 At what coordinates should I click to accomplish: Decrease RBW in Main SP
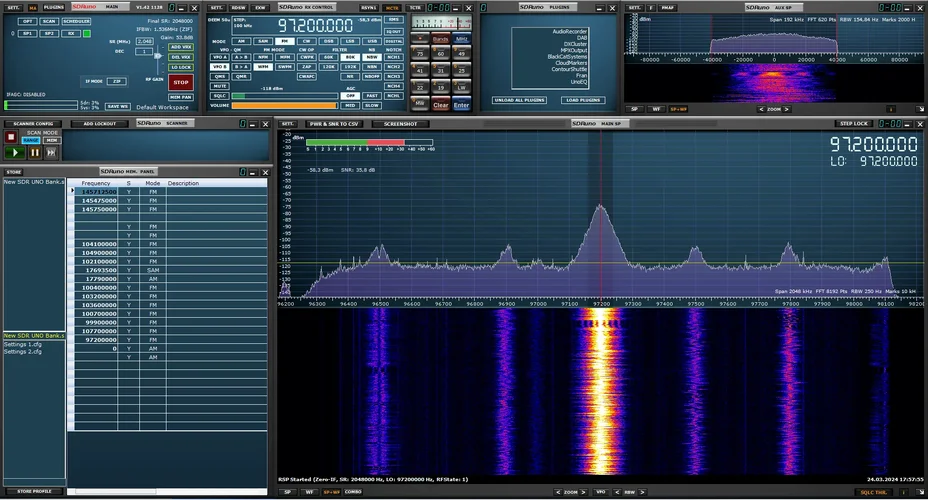pos(617,492)
